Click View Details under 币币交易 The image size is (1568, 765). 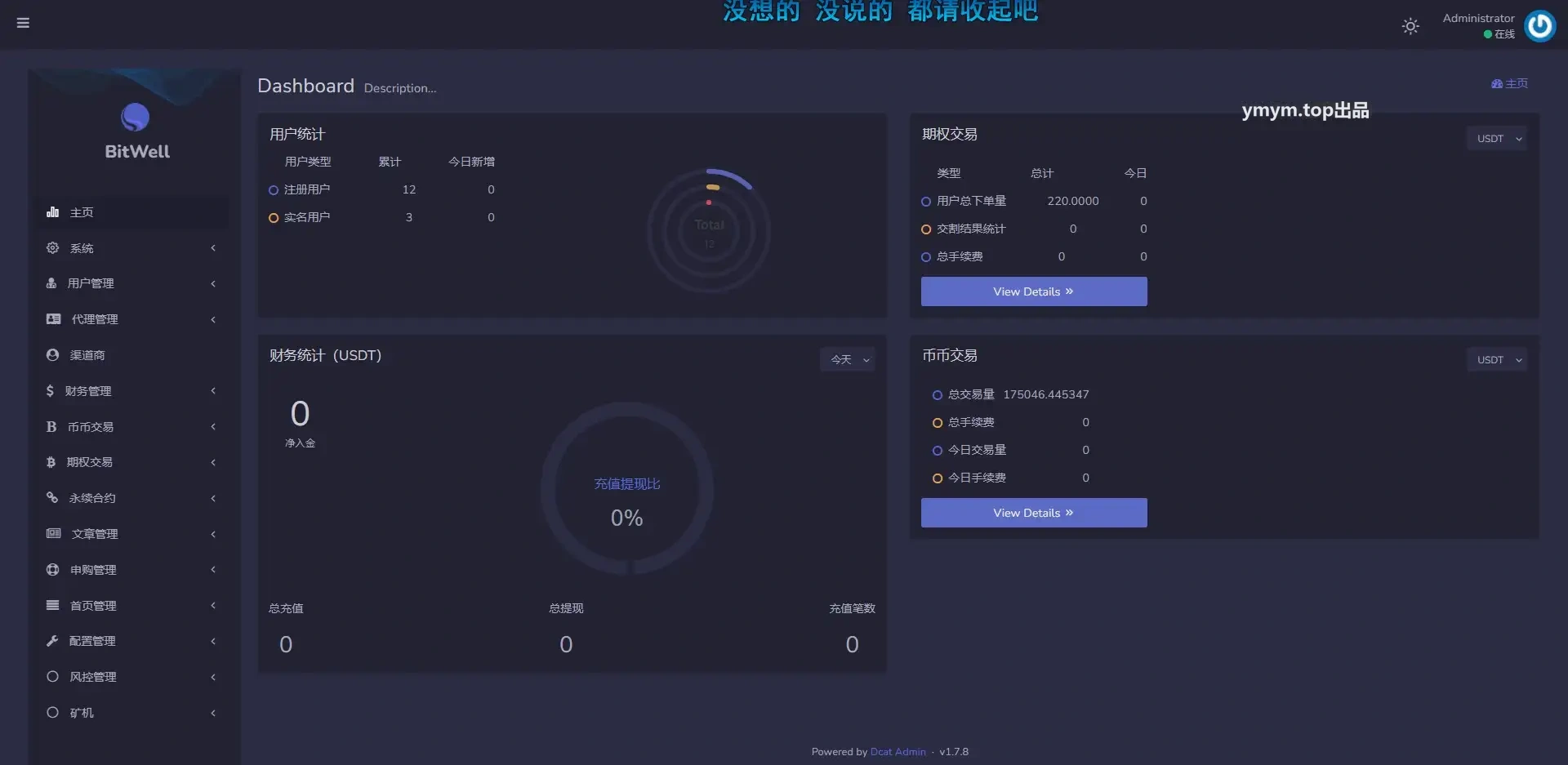(x=1034, y=513)
